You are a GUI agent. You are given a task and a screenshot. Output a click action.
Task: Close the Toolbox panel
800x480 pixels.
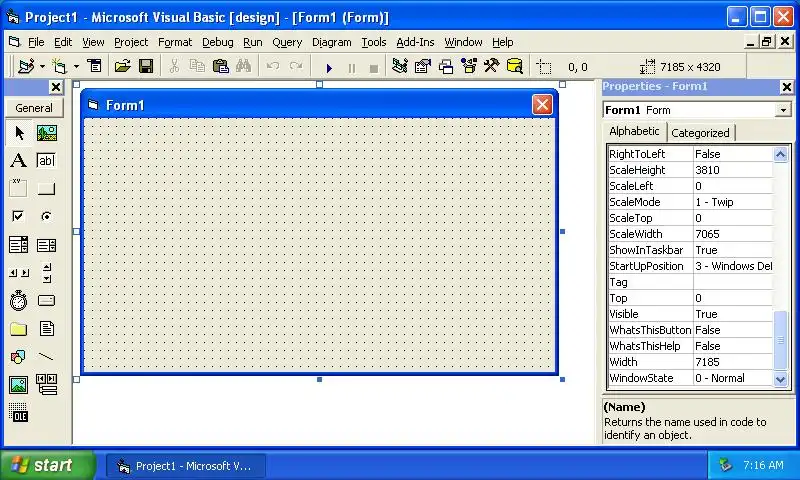[56, 87]
